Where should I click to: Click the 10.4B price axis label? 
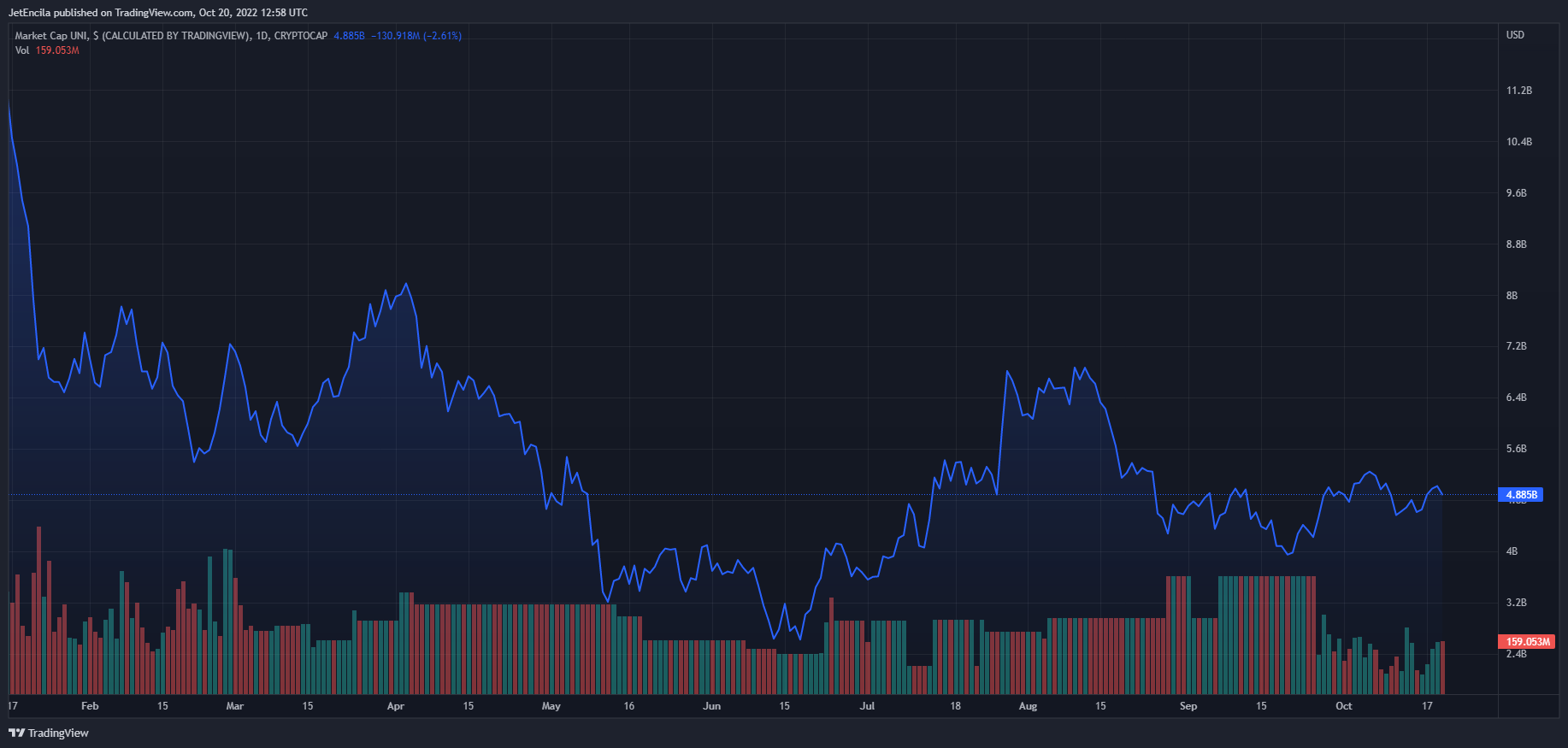[x=1518, y=142]
